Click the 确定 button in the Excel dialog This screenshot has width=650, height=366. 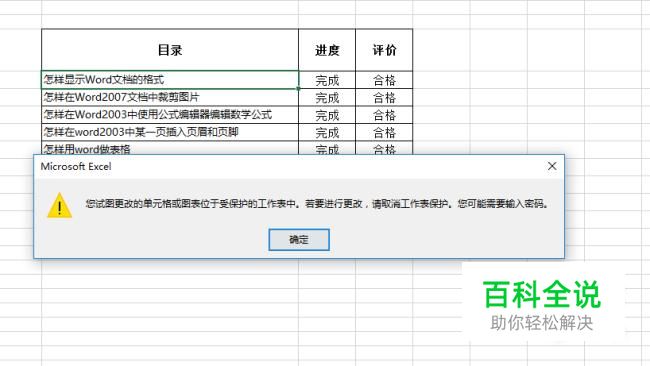tap(299, 240)
